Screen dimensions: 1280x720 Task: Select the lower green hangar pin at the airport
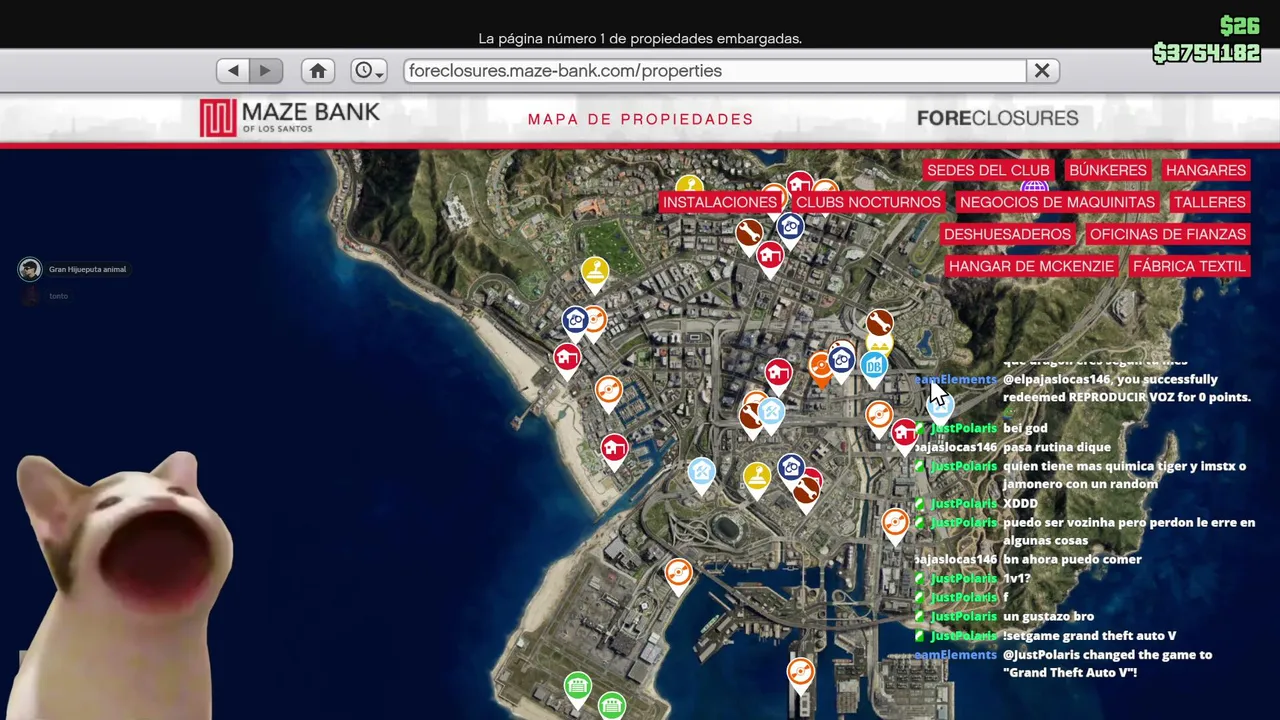tap(612, 706)
